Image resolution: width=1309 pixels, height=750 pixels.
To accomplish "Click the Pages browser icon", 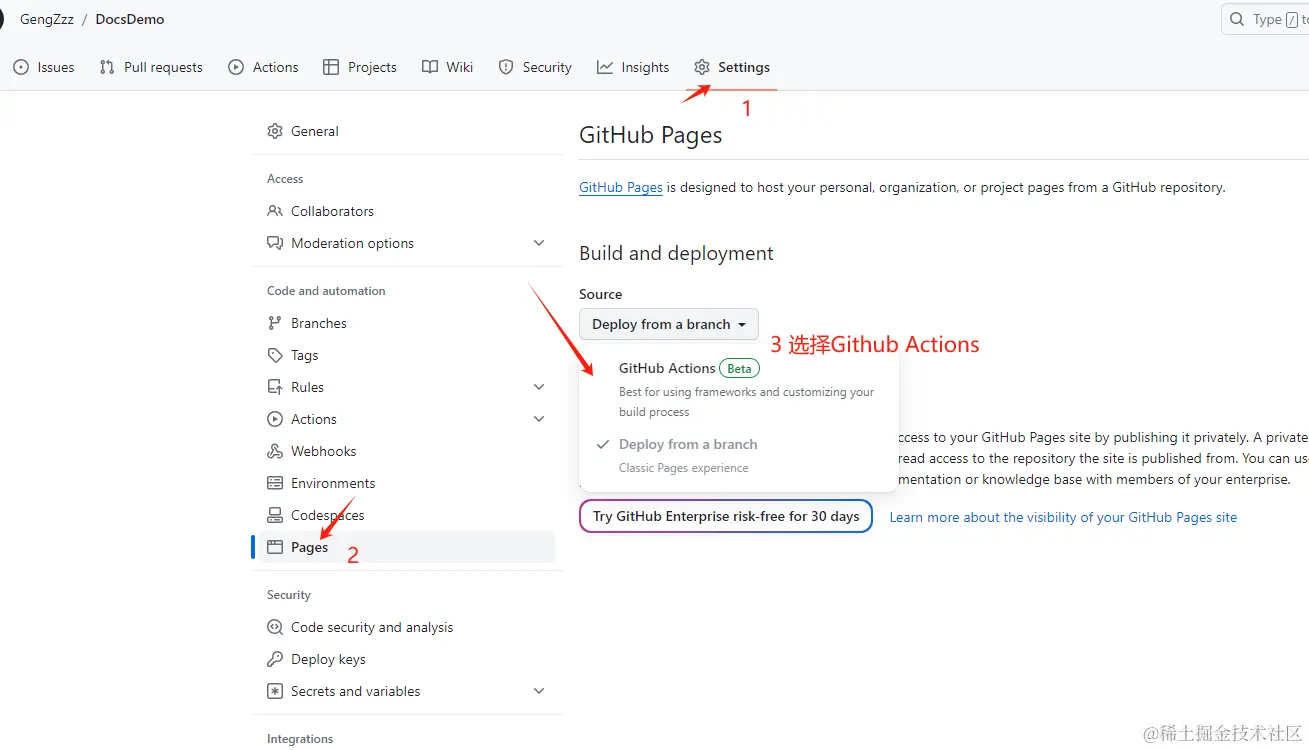I will tap(275, 547).
